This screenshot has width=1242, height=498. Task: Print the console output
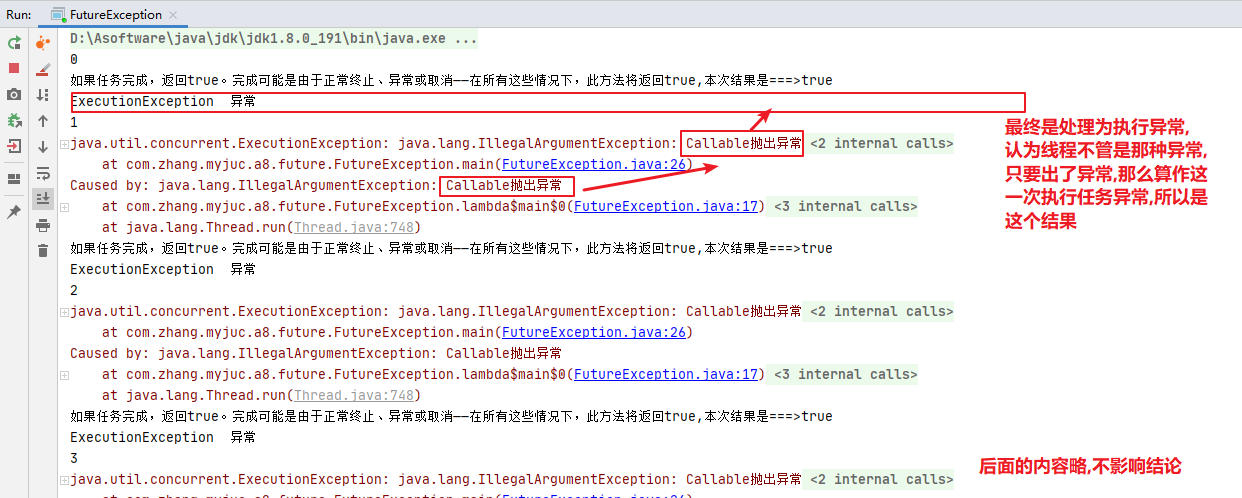click(x=42, y=225)
